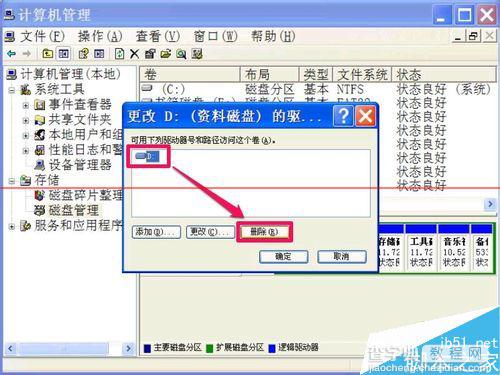Click the drive icon beside (C:) row
Screen dimensions: 500x375
(147, 88)
